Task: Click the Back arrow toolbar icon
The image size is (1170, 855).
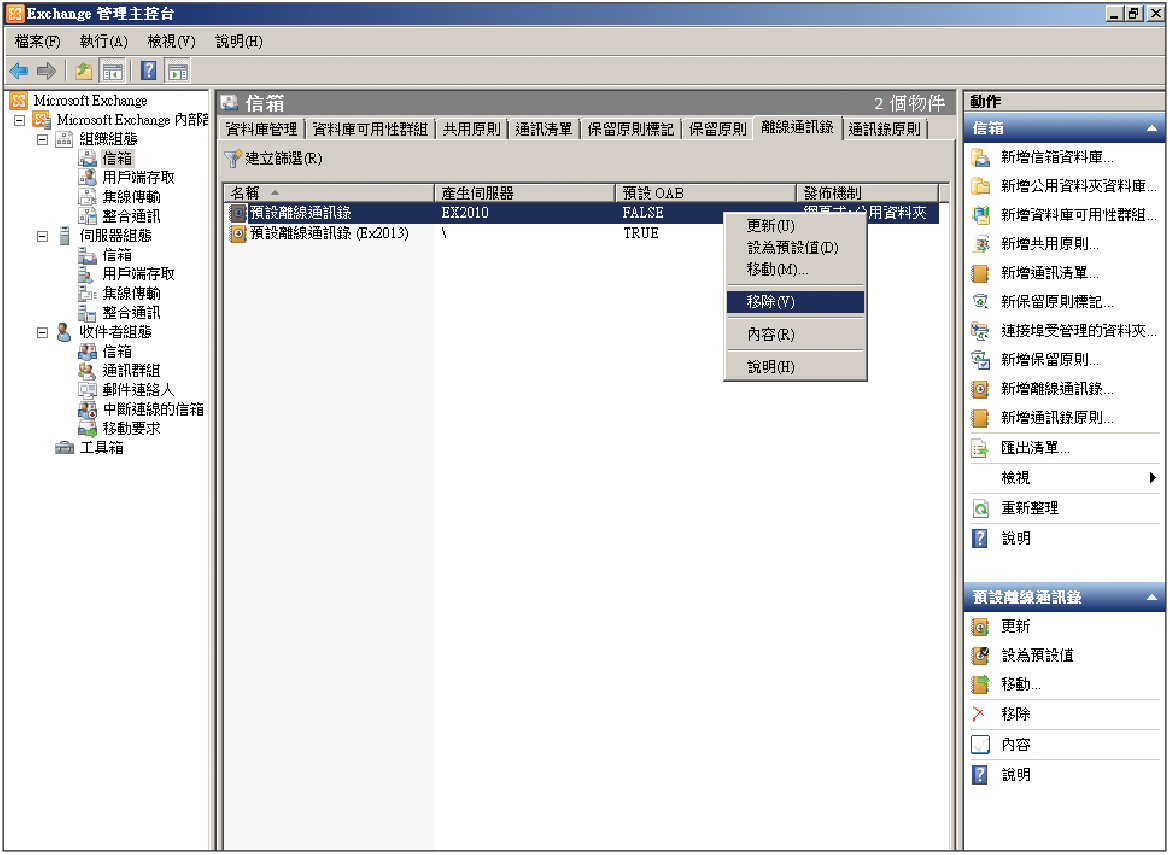Action: 19,72
